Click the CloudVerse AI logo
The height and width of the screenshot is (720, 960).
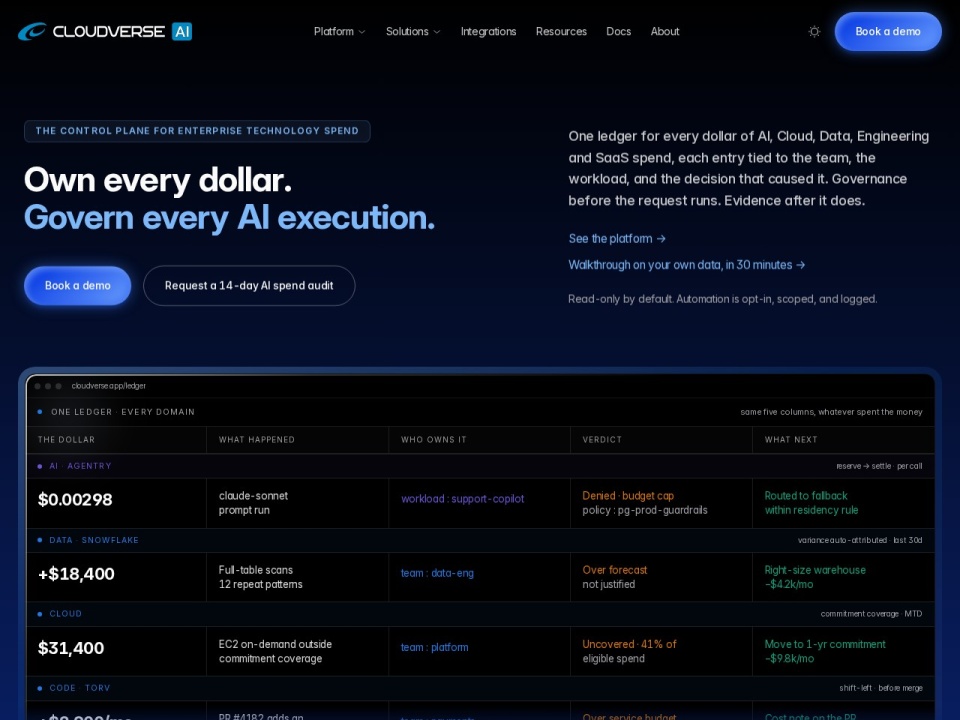[105, 31]
